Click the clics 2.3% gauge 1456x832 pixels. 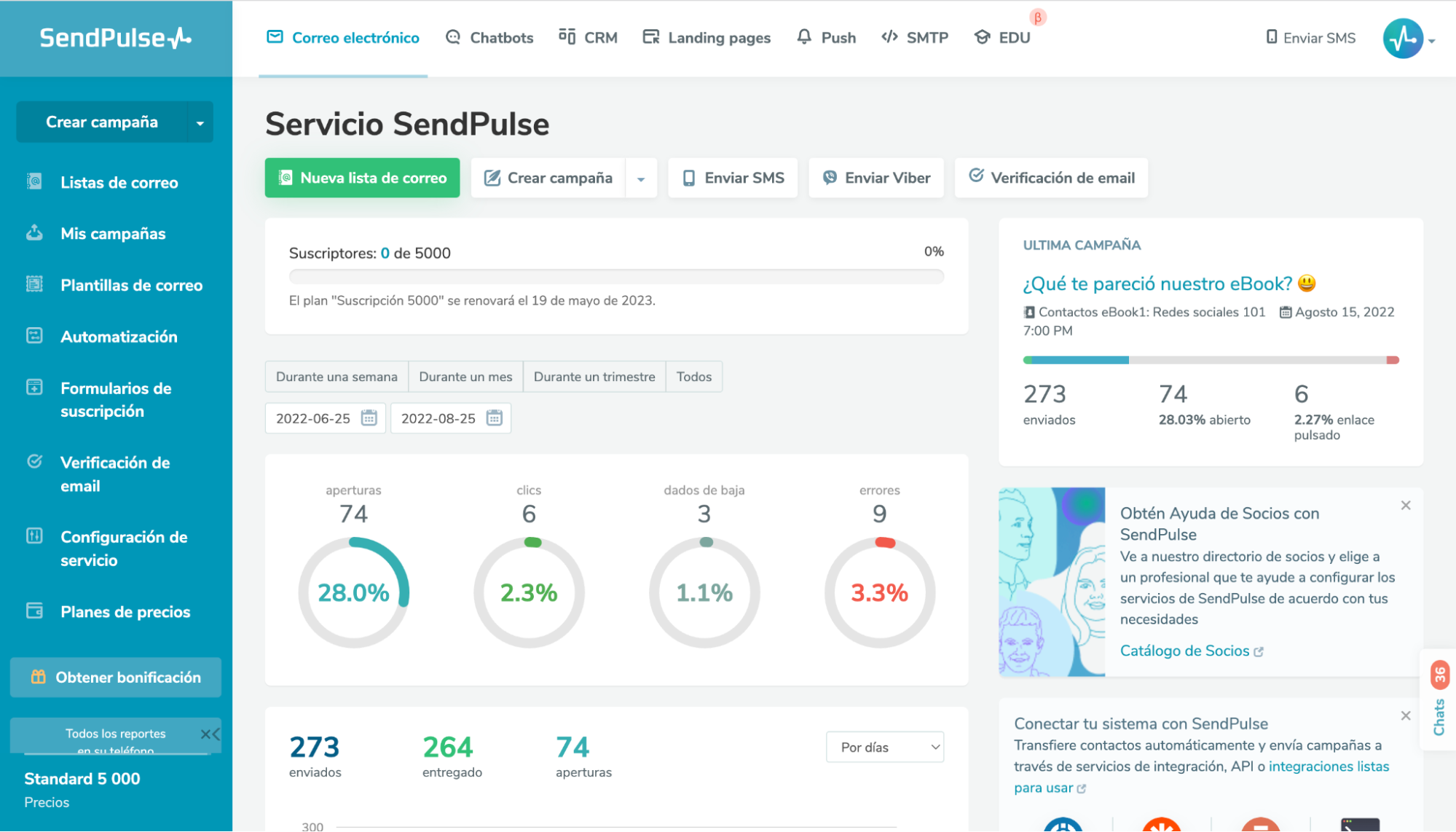coord(529,592)
